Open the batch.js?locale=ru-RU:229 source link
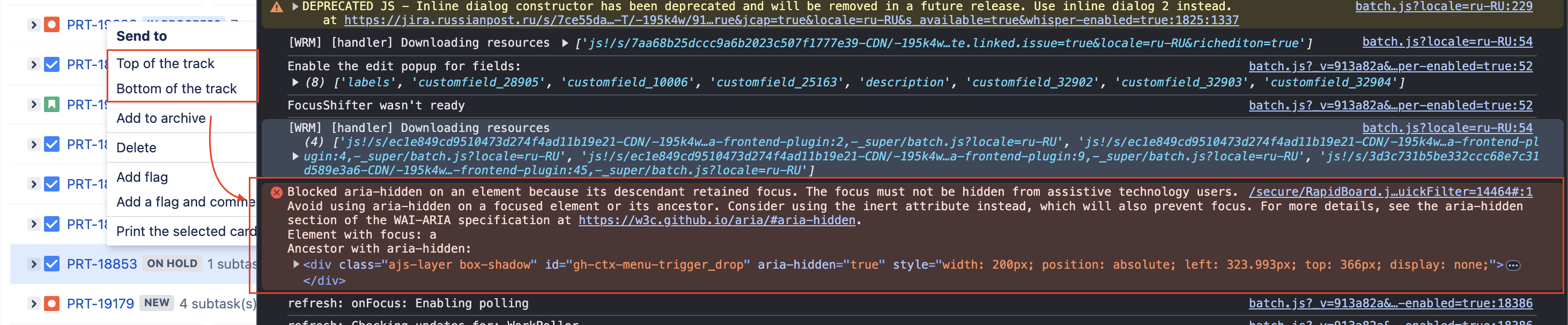Image resolution: width=1568 pixels, height=325 pixels. point(1444,6)
